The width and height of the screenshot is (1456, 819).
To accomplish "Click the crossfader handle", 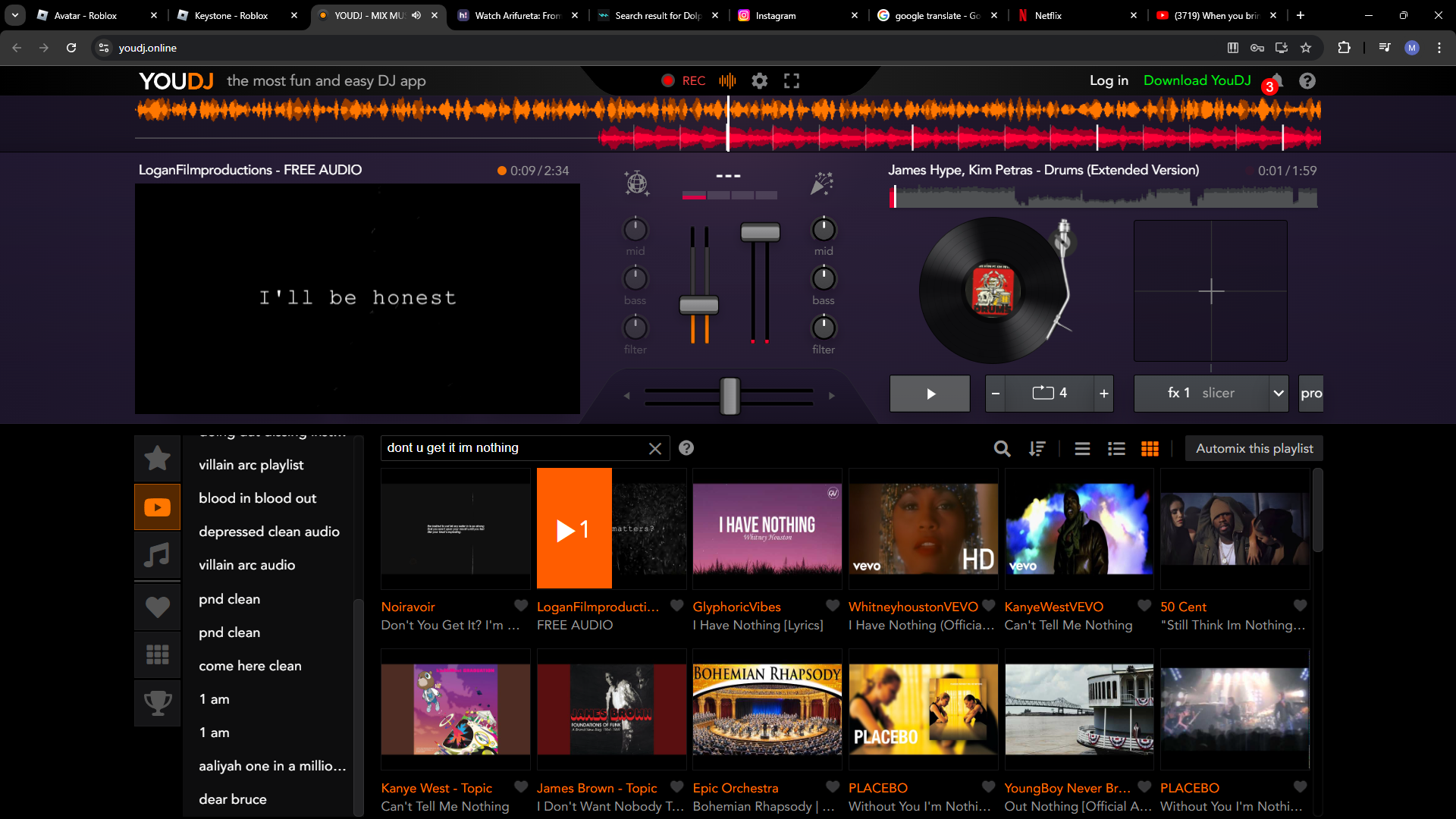I will pos(730,396).
